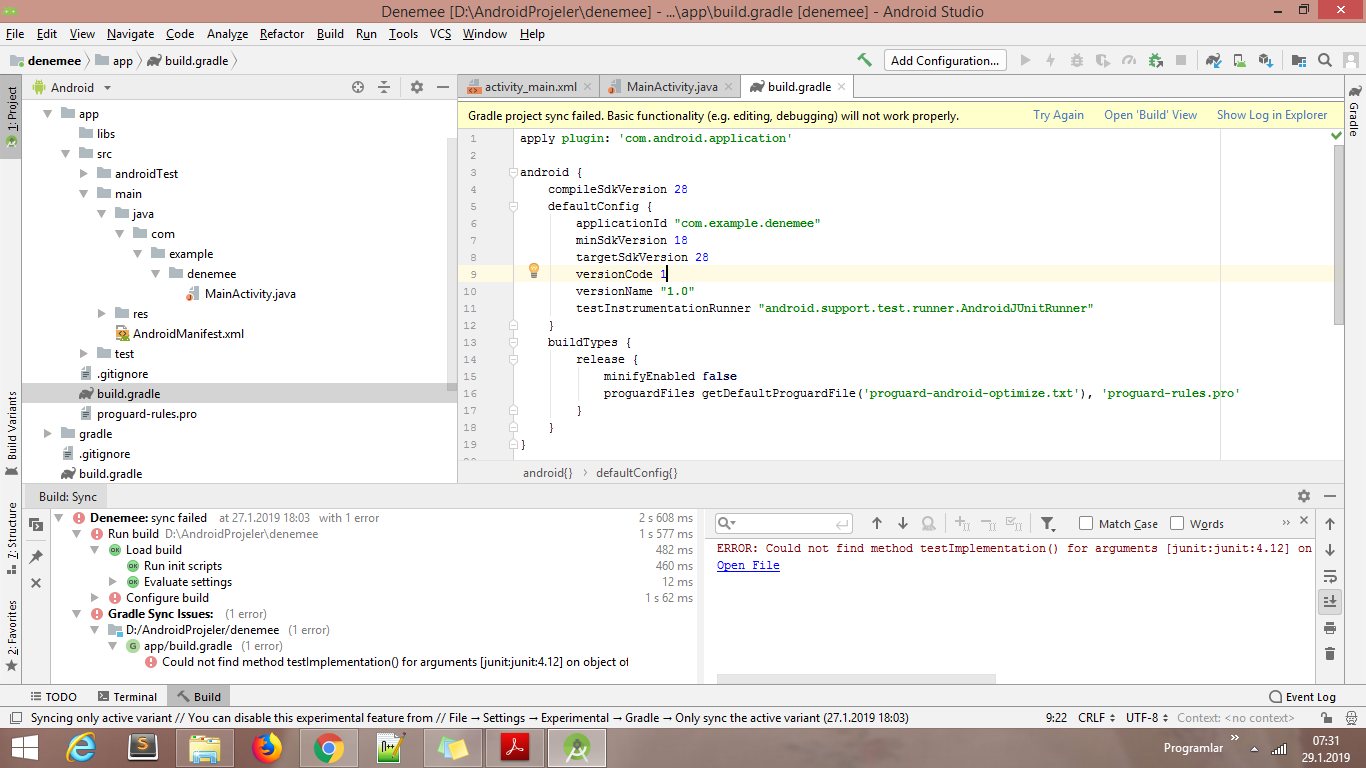Click the yellow lightbulb intention icon
This screenshot has height=768, width=1366.
[x=534, y=270]
